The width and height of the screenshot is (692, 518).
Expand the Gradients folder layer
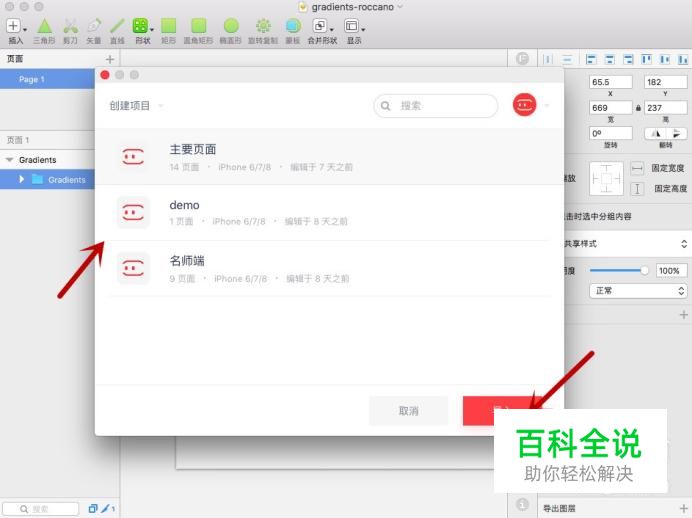[x=22, y=179]
